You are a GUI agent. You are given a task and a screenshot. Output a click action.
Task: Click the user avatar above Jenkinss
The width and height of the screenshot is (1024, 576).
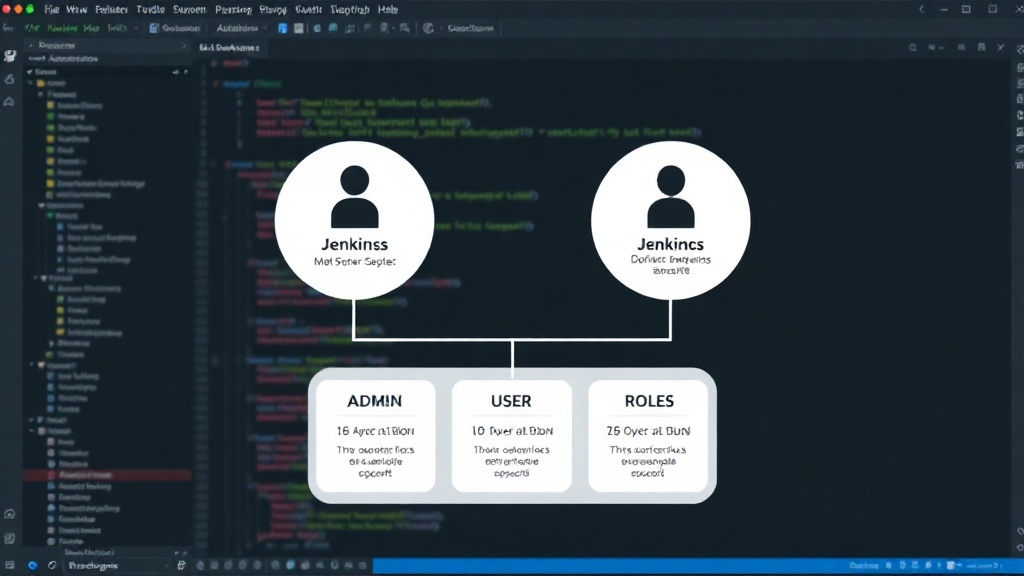pos(355,196)
